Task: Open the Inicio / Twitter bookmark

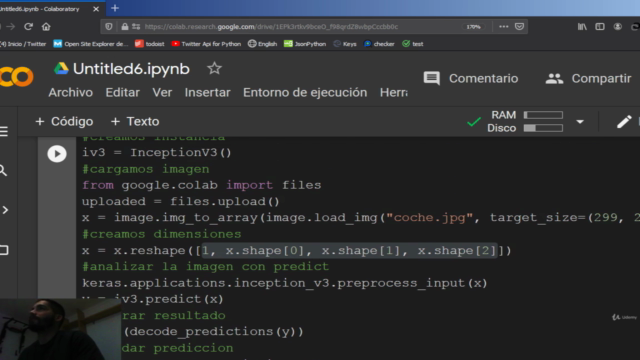Action: (23, 44)
